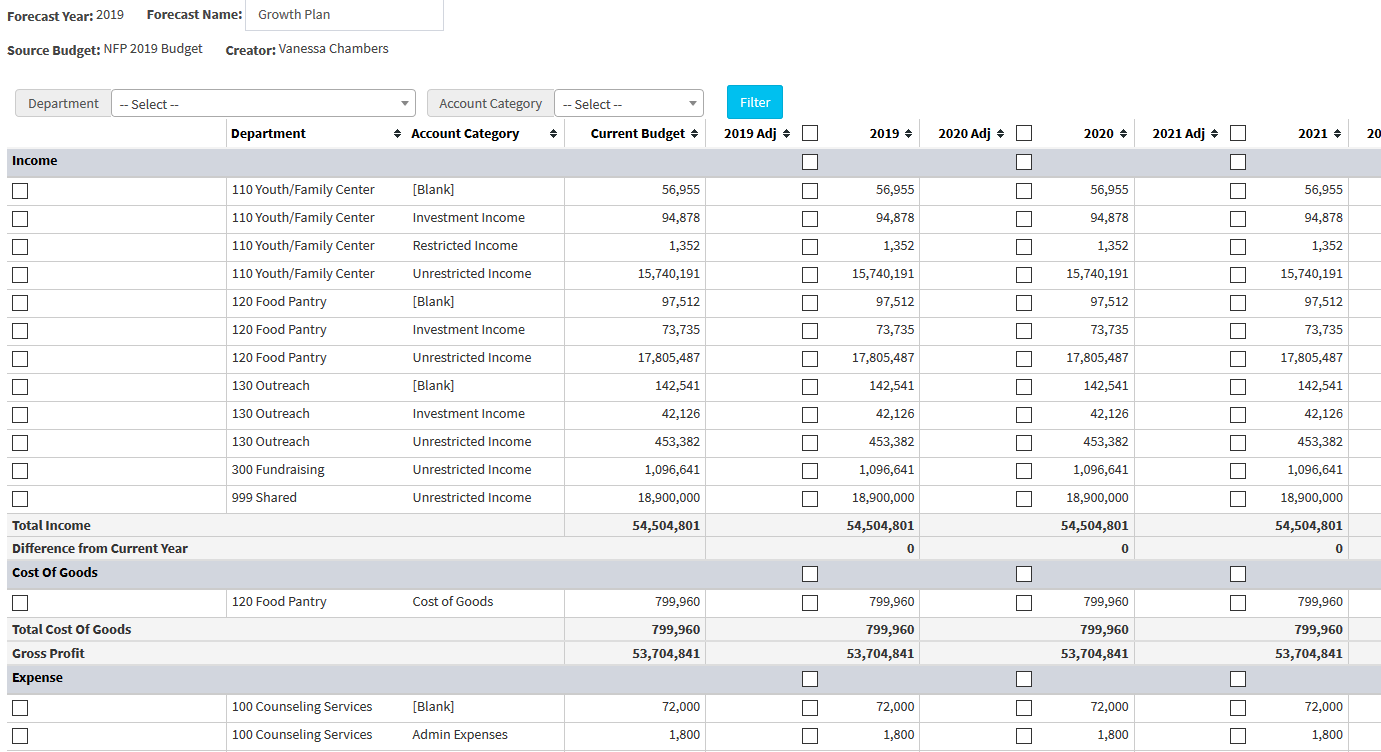Click Current Budget value 72,000
The width and height of the screenshot is (1381, 752).
pyautogui.click(x=681, y=707)
